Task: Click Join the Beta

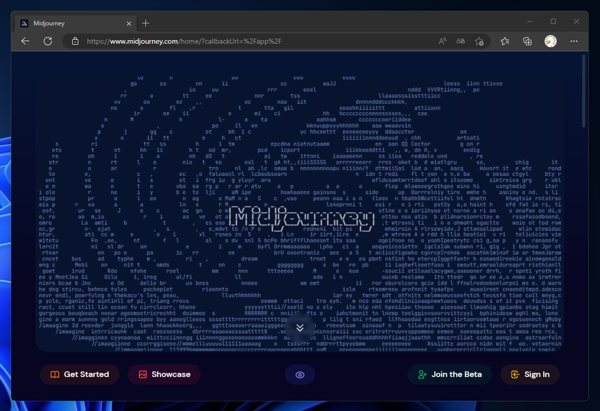Action: point(450,374)
